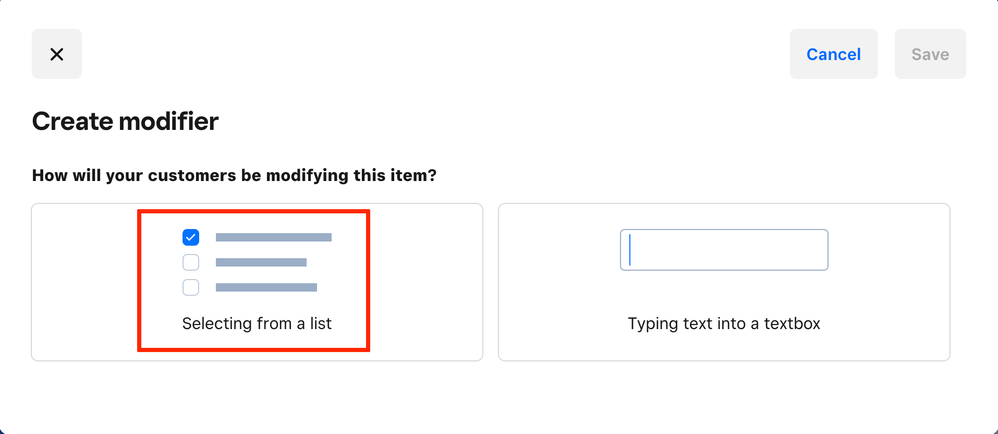Click the list illustration icon group
This screenshot has width=998, height=434.
tap(257, 262)
